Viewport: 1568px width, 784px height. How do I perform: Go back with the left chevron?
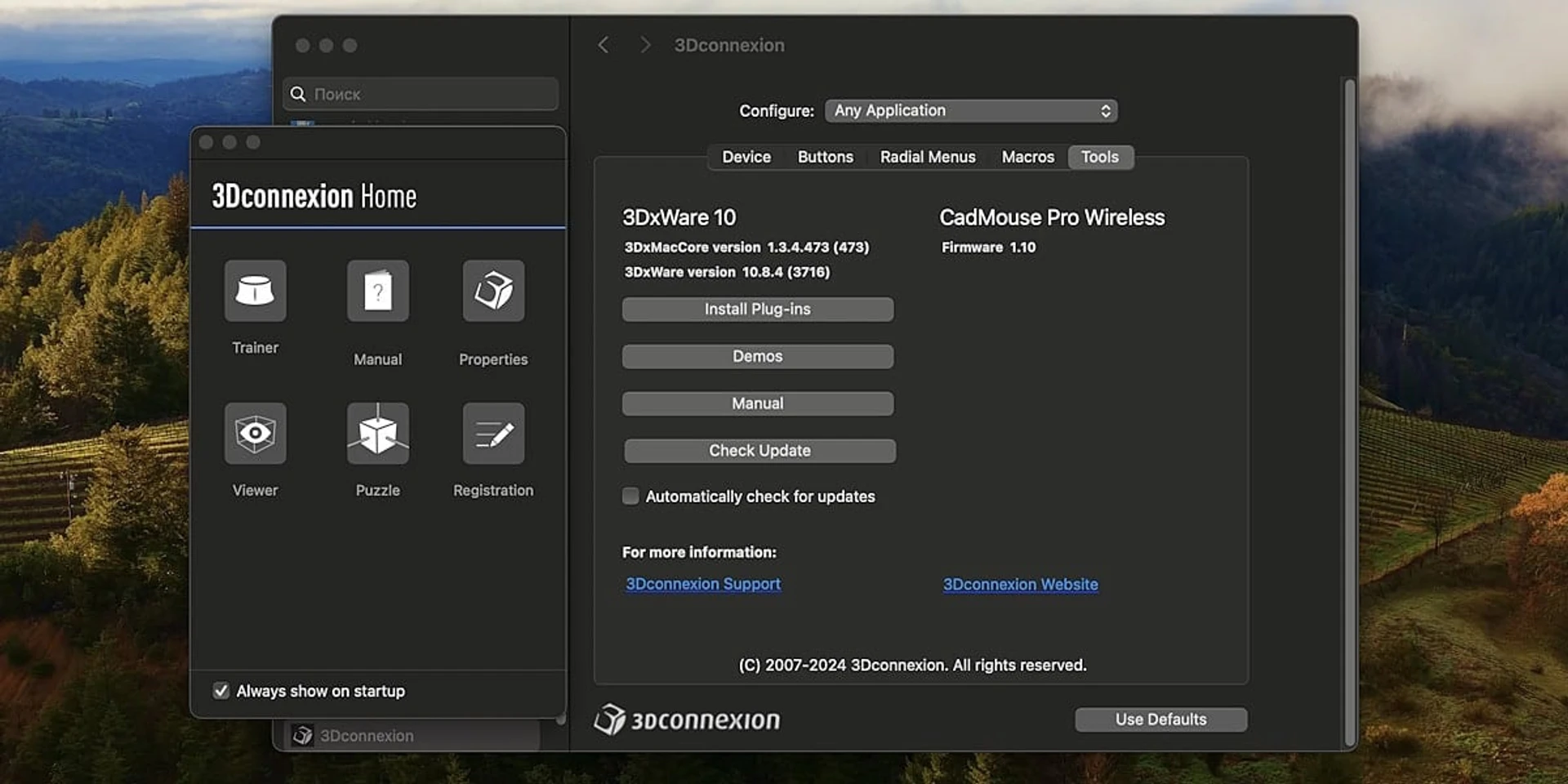(604, 45)
